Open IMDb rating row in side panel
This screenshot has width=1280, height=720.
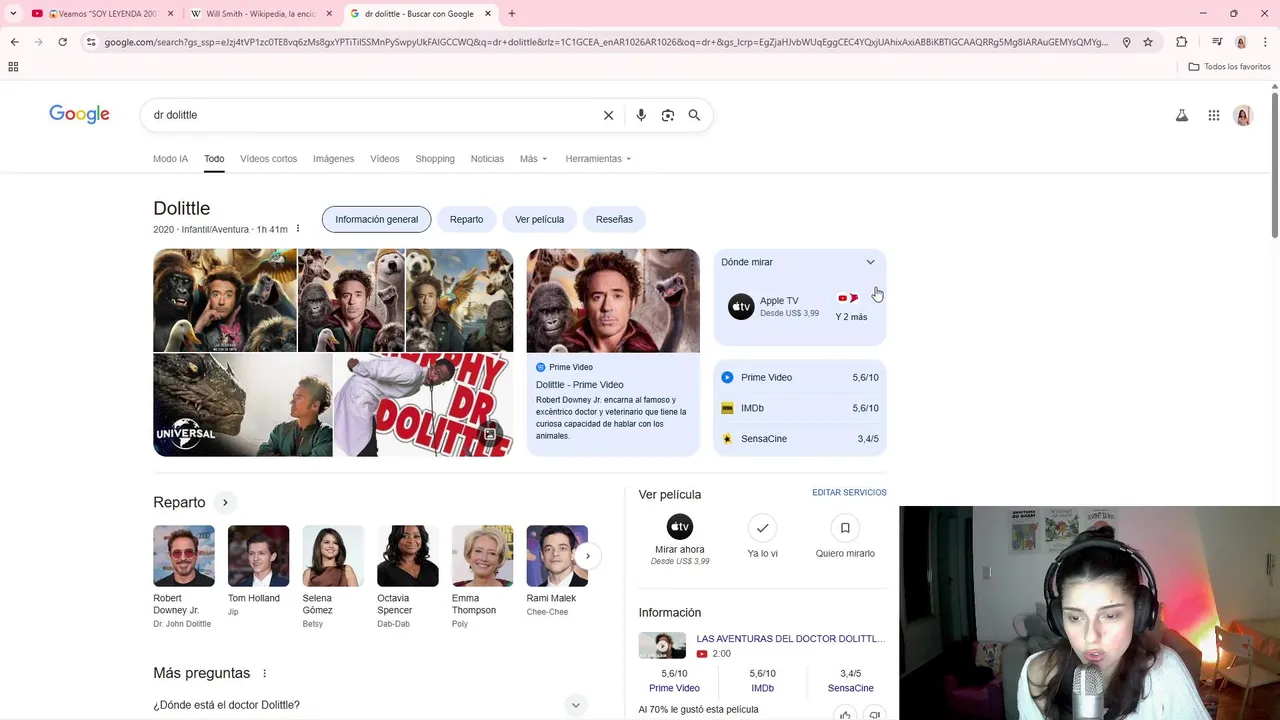(x=800, y=408)
